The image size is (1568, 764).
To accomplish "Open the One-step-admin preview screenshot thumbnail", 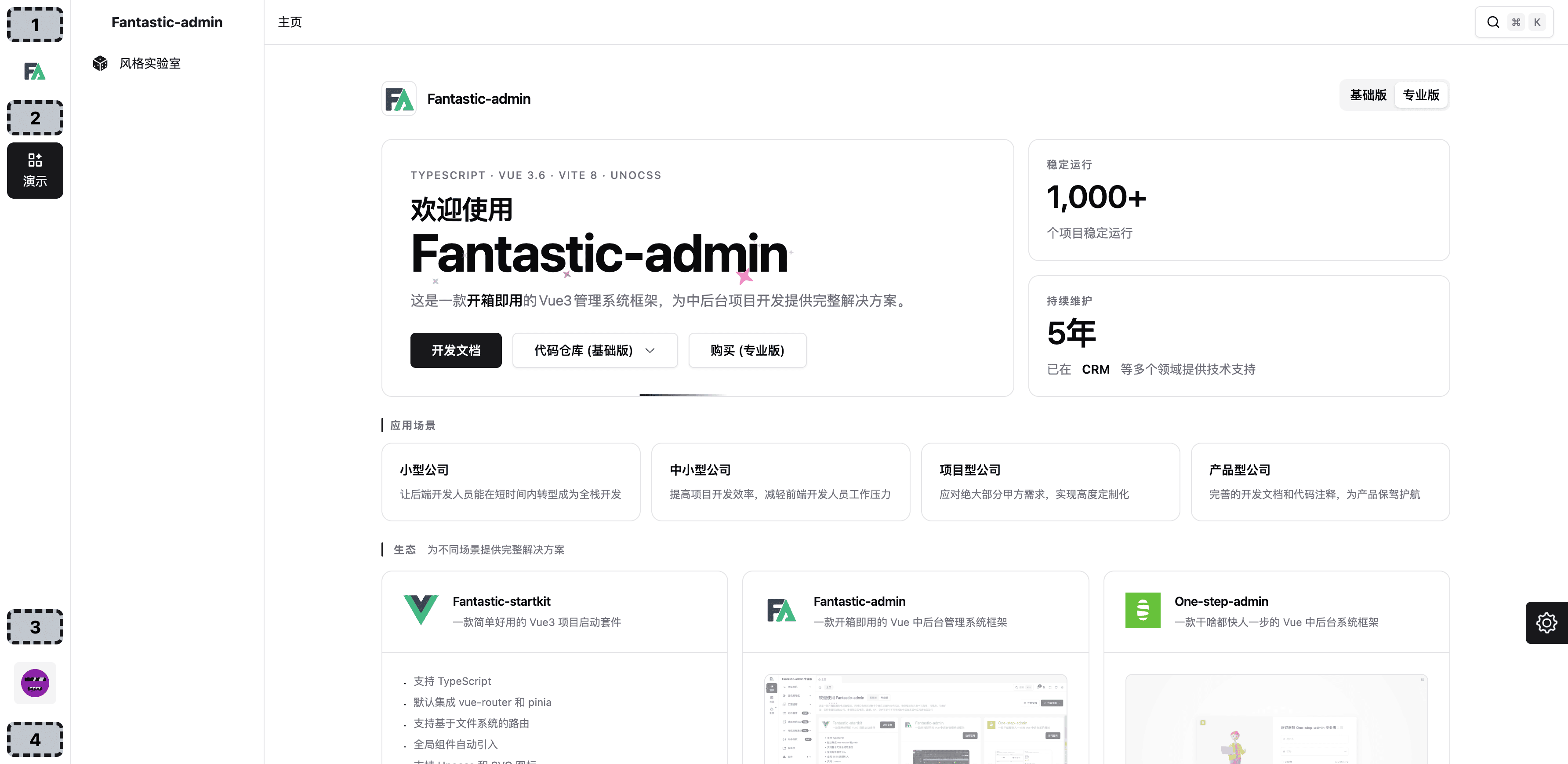I will (x=1277, y=719).
